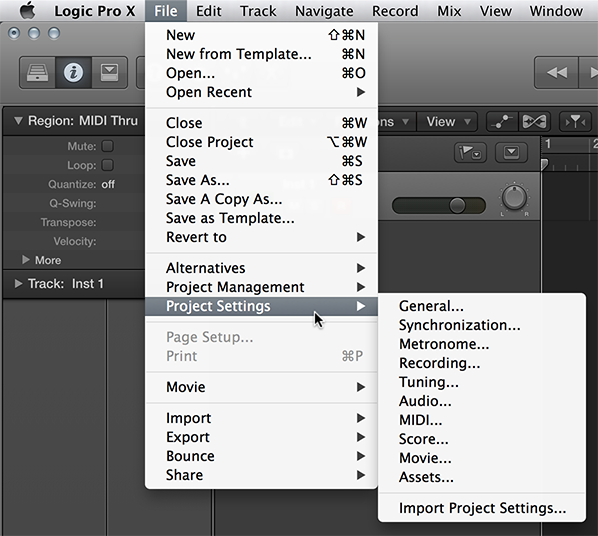This screenshot has height=536, width=598.
Task: Choose Open... from the File menu
Action: [x=262, y=73]
